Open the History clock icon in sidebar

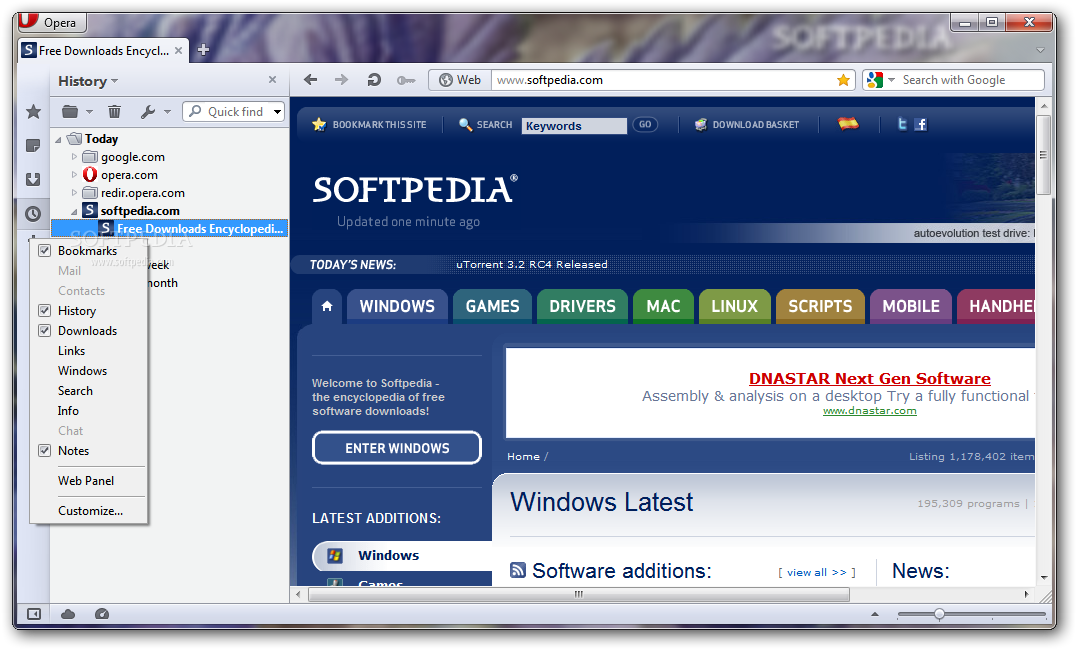tap(33, 214)
